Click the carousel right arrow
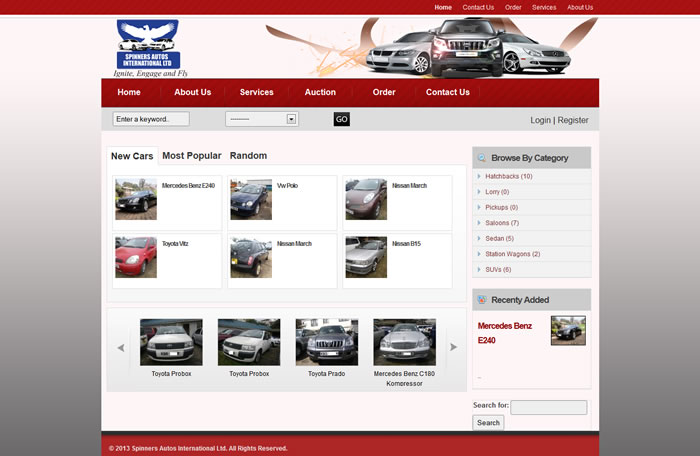 point(453,347)
